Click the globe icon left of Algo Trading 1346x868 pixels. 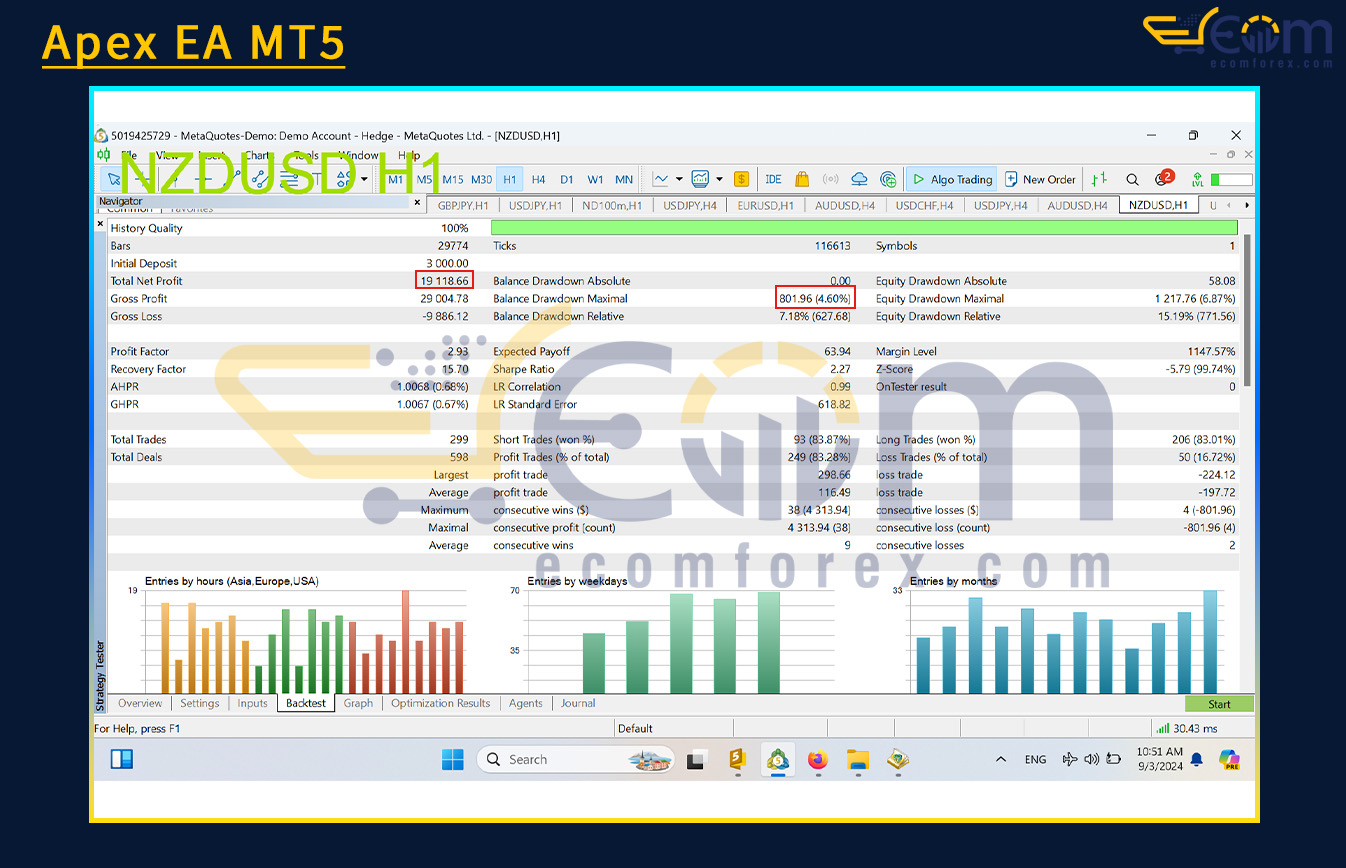(x=888, y=179)
